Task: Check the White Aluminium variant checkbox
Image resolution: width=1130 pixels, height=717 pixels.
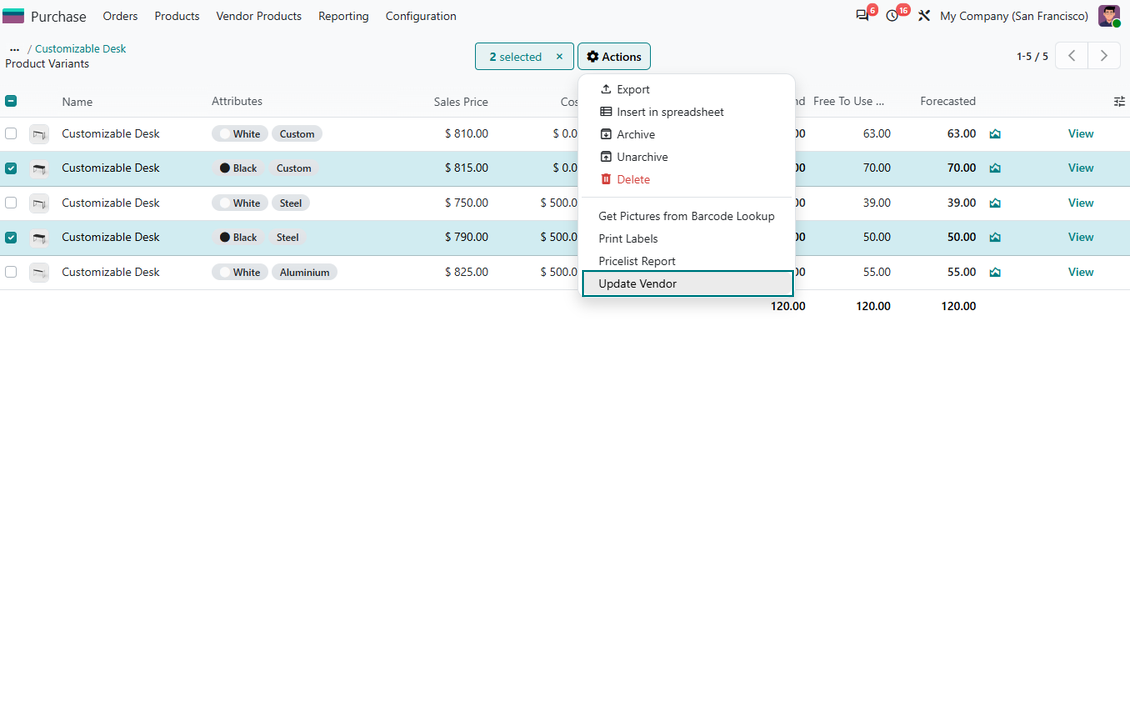Action: tap(11, 272)
